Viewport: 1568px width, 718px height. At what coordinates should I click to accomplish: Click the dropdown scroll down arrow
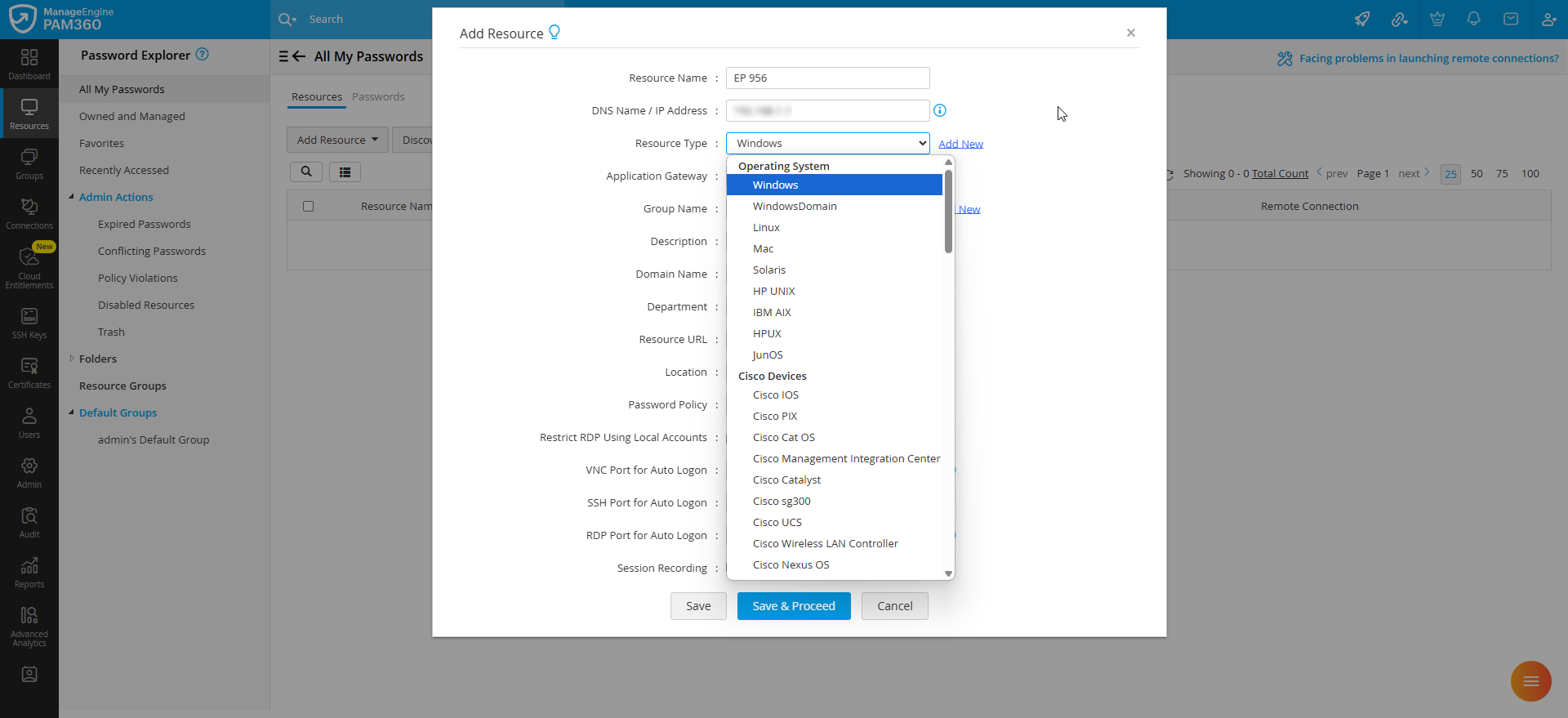coord(948,573)
